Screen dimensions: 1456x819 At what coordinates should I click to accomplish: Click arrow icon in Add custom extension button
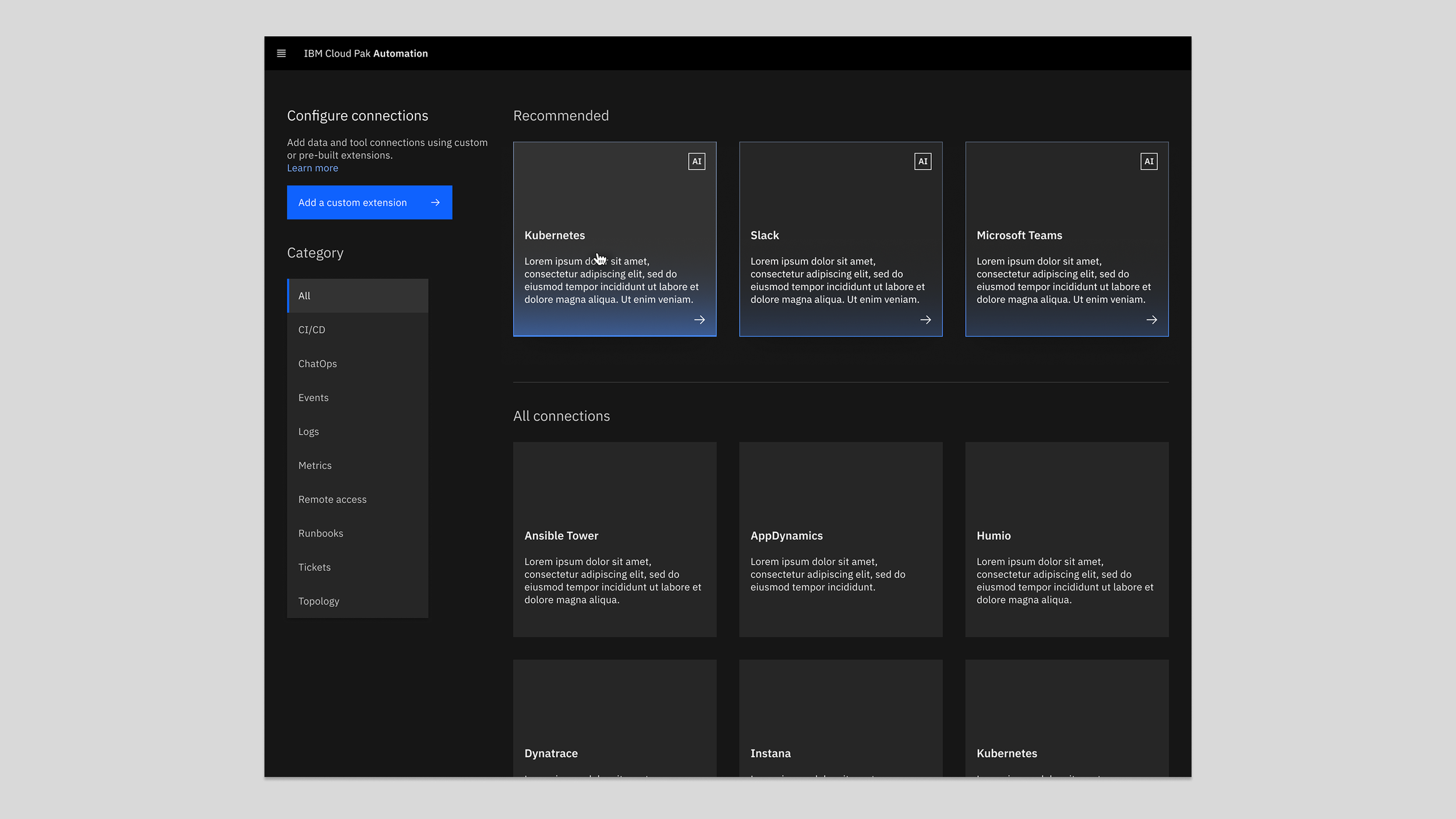tap(435, 203)
